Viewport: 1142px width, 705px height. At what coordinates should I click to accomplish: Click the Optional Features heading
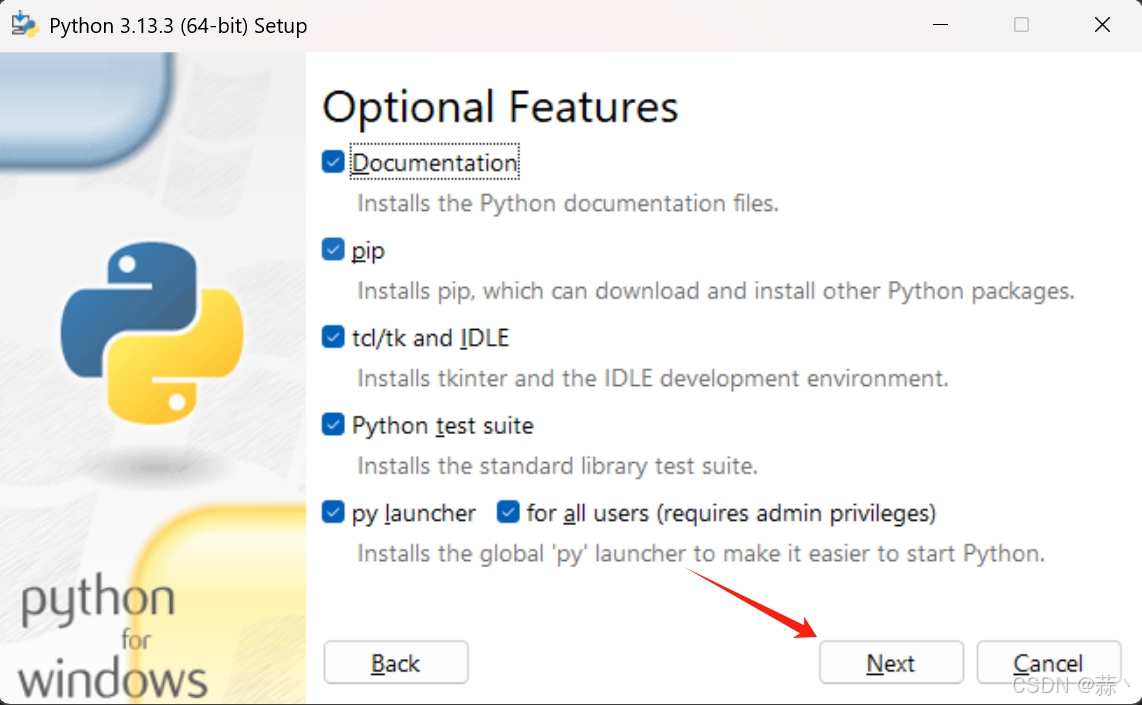500,106
